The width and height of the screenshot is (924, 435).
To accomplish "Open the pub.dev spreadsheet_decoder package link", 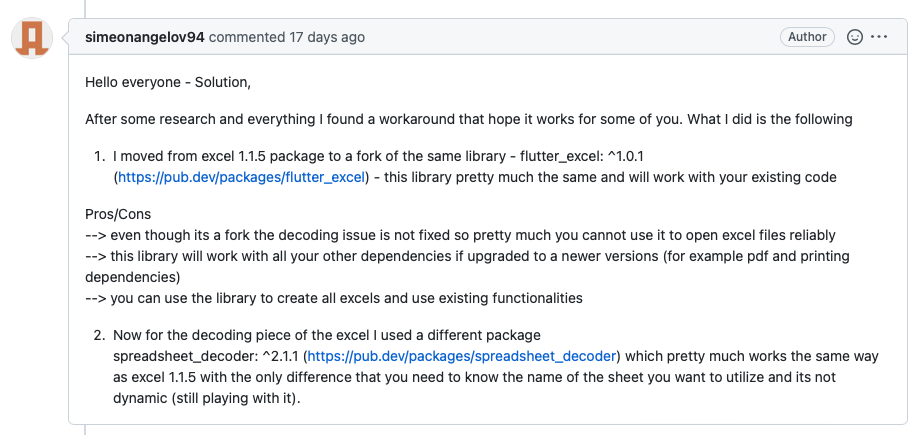I will pyautogui.click(x=462, y=357).
